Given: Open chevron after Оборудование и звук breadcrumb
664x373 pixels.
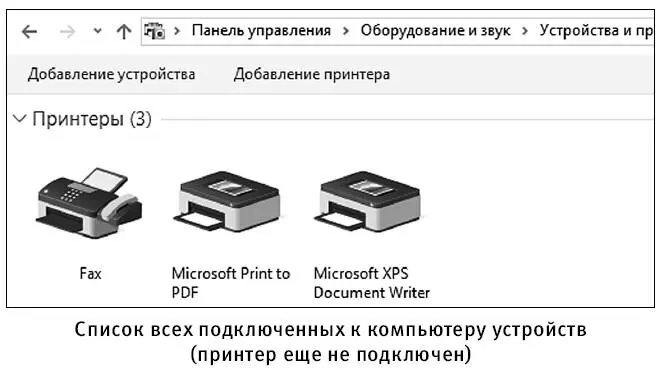Looking at the screenshot, I should (525, 31).
